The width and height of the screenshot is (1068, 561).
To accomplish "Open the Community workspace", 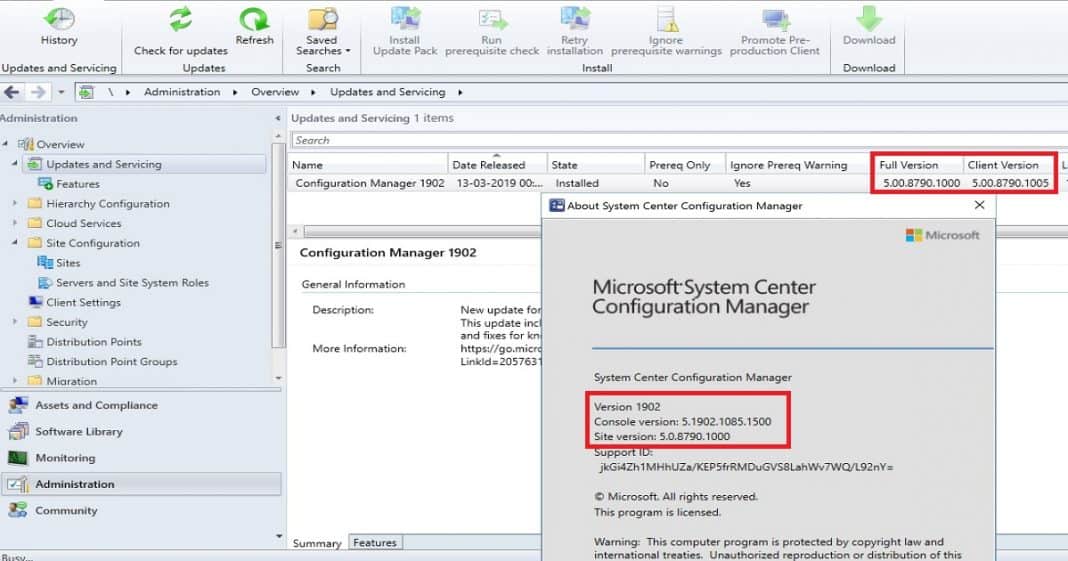I will 141,511.
